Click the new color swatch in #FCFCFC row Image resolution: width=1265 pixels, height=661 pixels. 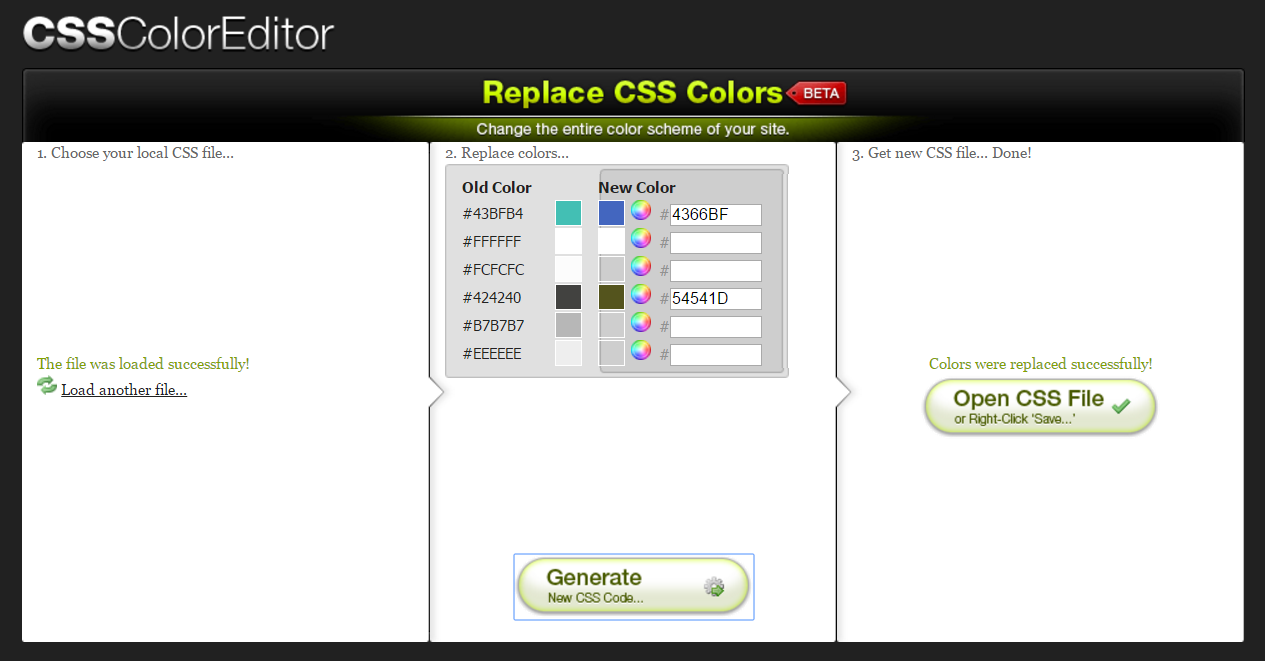611,269
